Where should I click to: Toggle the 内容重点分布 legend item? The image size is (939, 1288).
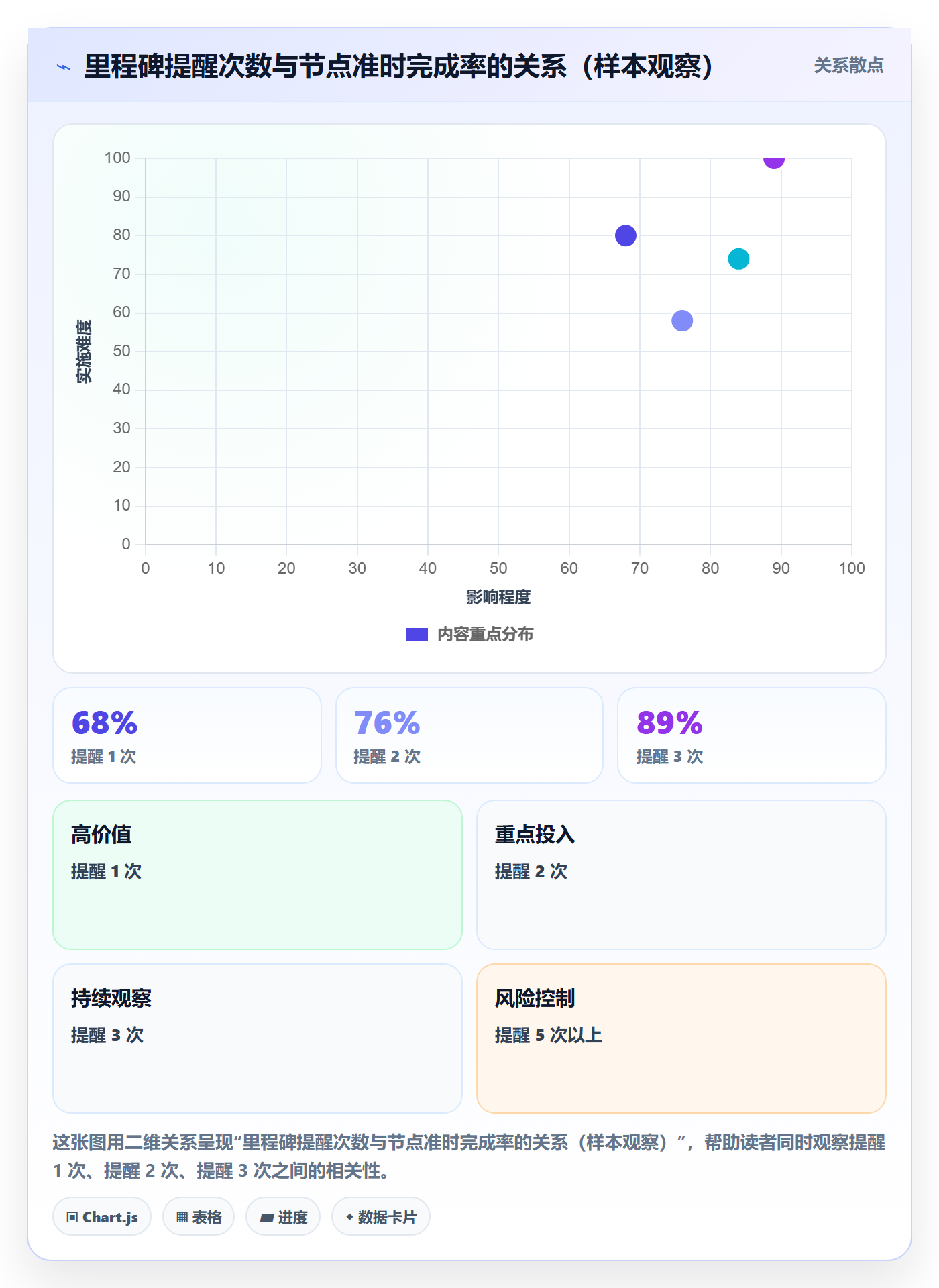tap(469, 634)
